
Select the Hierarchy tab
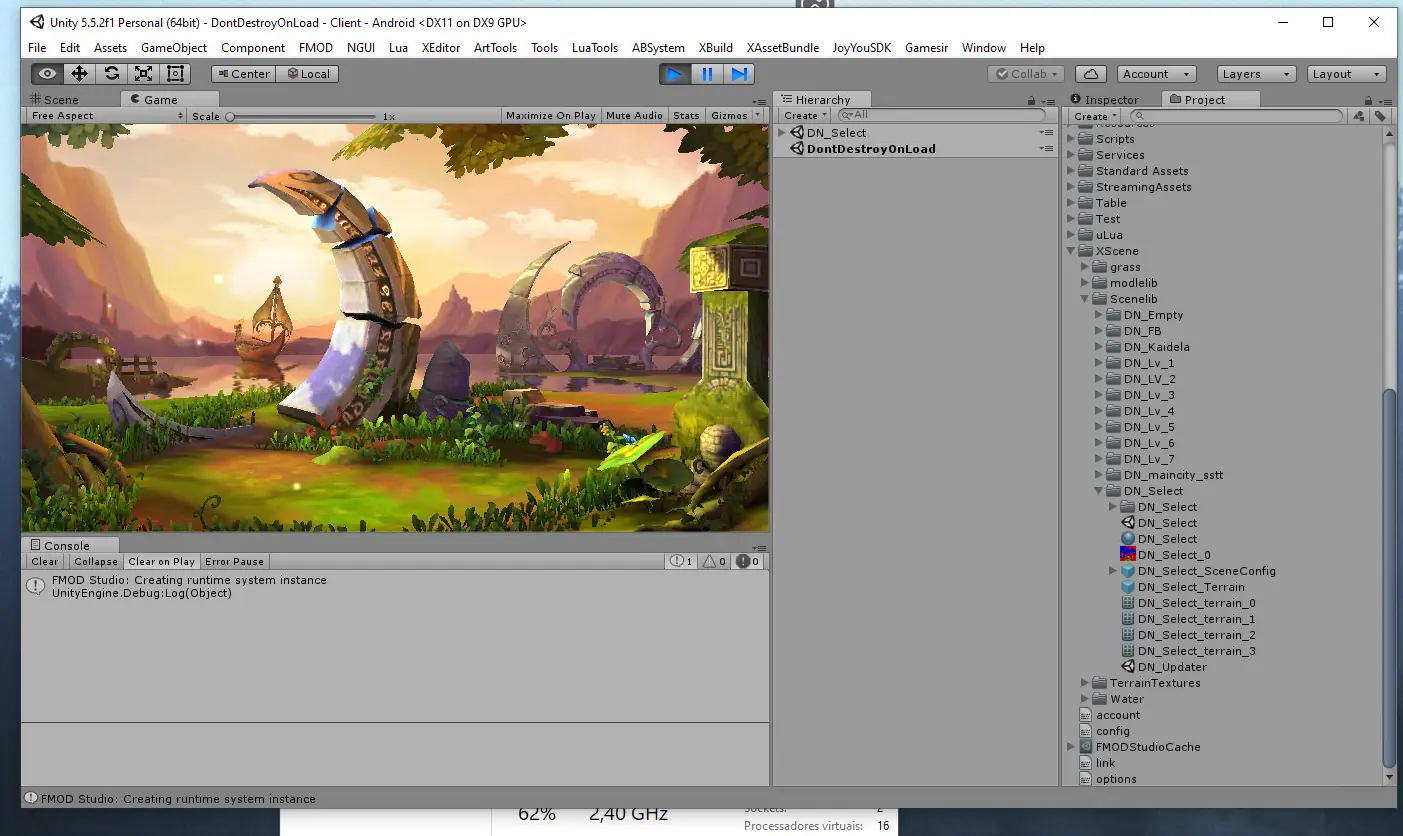pos(822,99)
